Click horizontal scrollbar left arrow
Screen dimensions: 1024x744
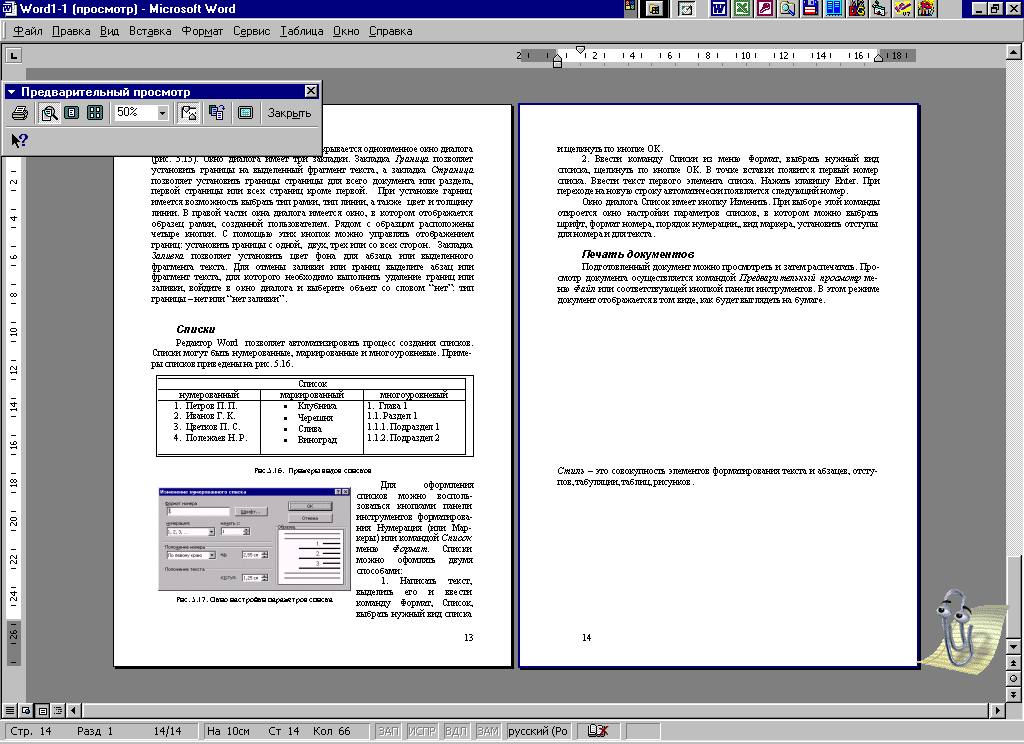[73, 710]
